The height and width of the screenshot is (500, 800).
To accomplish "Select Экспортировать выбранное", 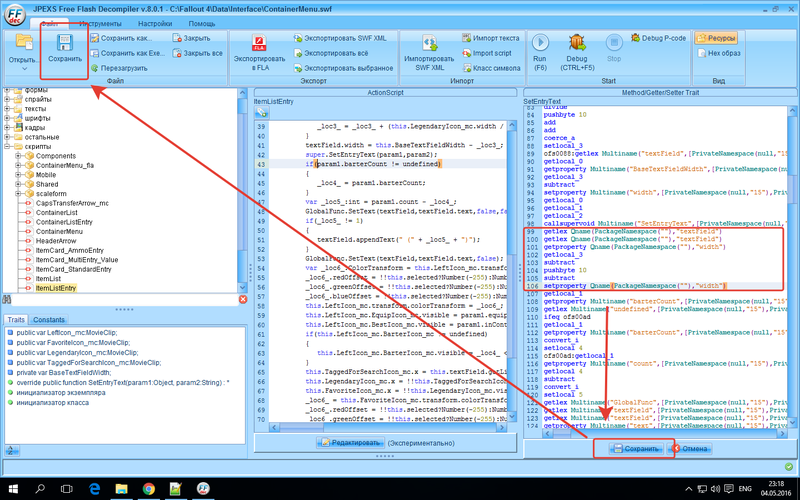I will (343, 68).
